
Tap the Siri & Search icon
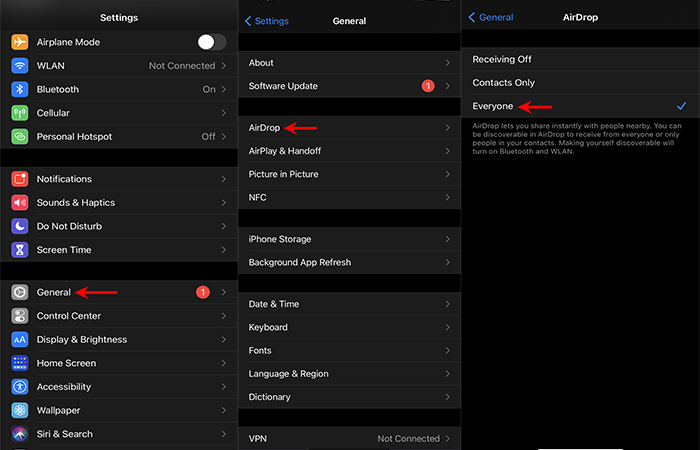coord(20,434)
